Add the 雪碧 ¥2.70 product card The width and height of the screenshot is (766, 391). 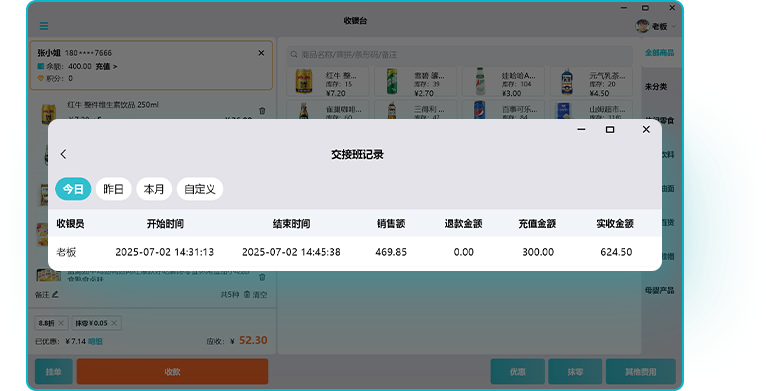point(416,81)
